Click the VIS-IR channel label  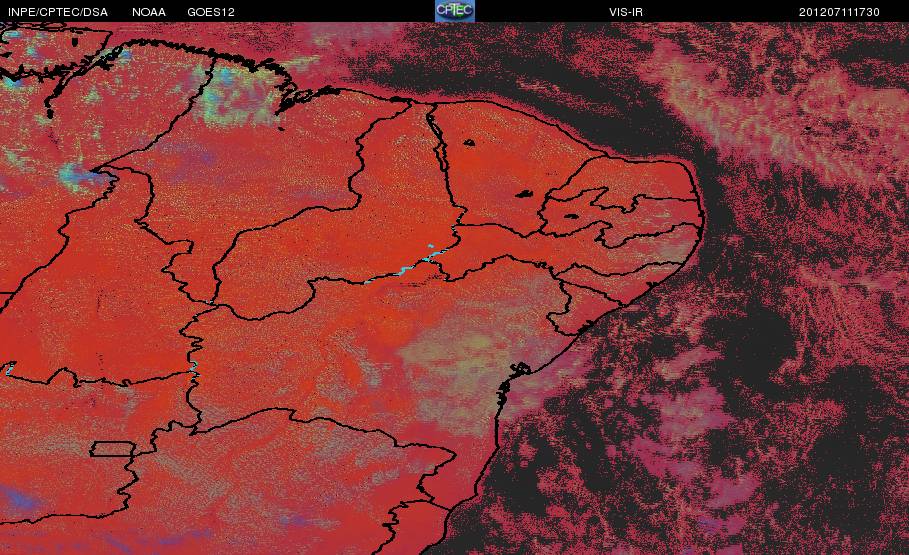click(x=626, y=12)
